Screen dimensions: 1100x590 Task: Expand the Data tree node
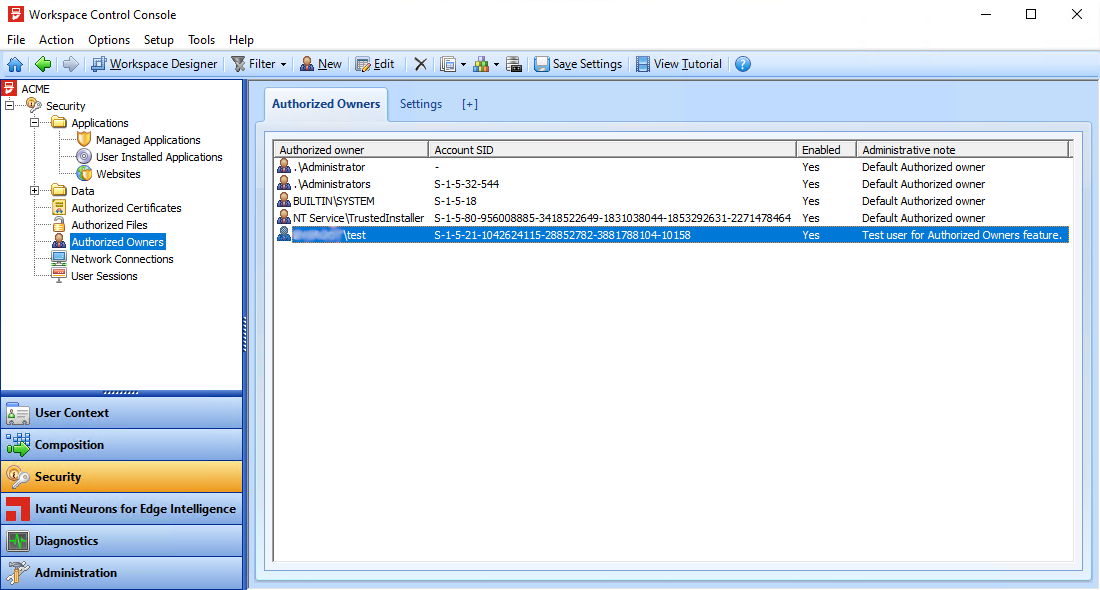[x=34, y=191]
